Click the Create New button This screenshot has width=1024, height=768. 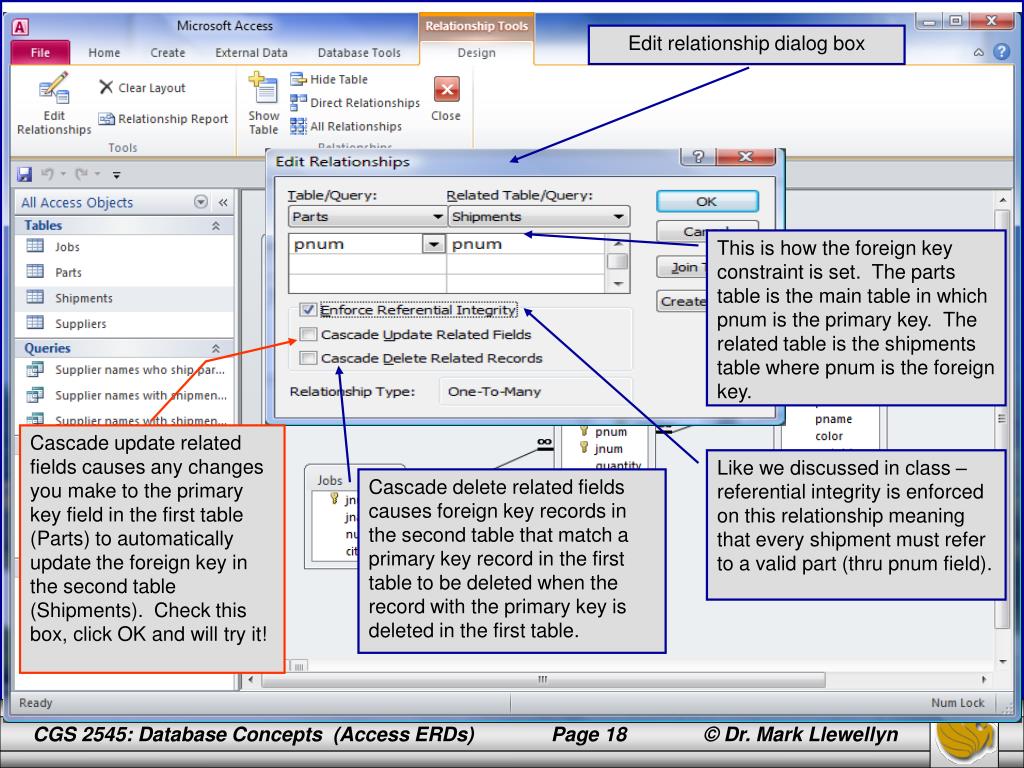point(682,301)
